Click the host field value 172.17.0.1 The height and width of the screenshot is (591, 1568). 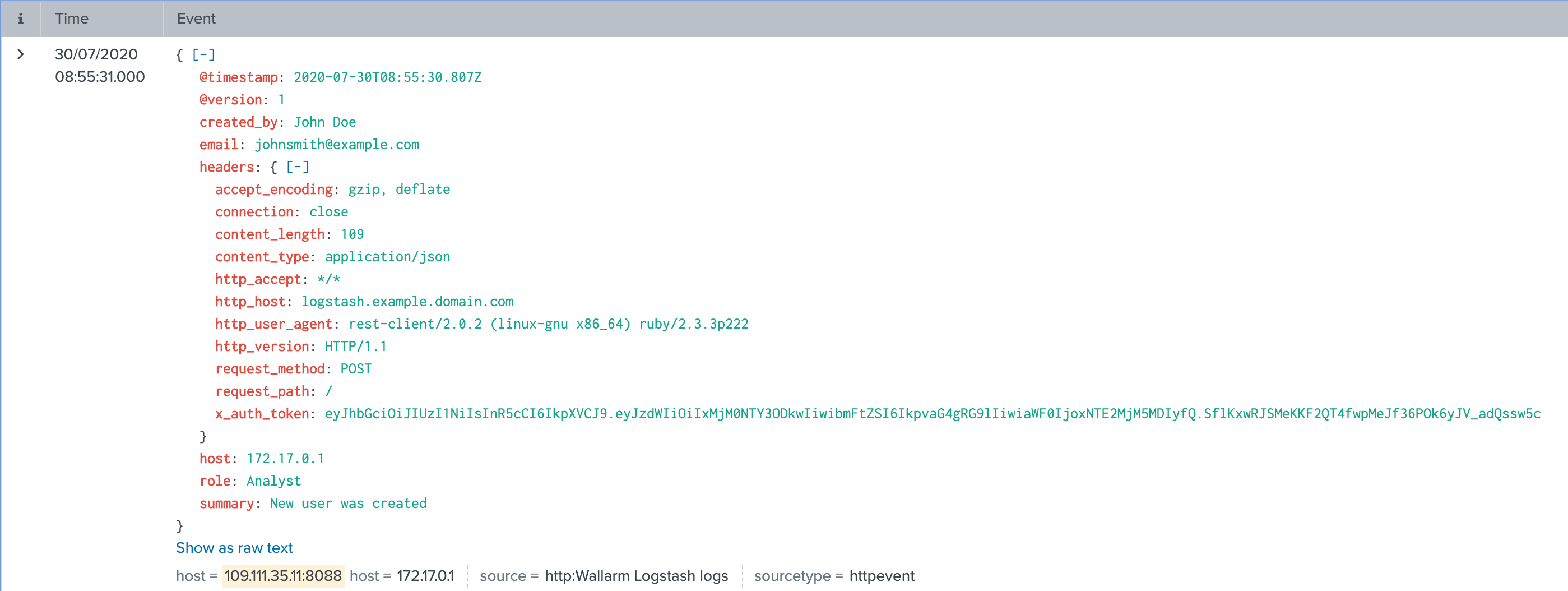click(x=426, y=575)
